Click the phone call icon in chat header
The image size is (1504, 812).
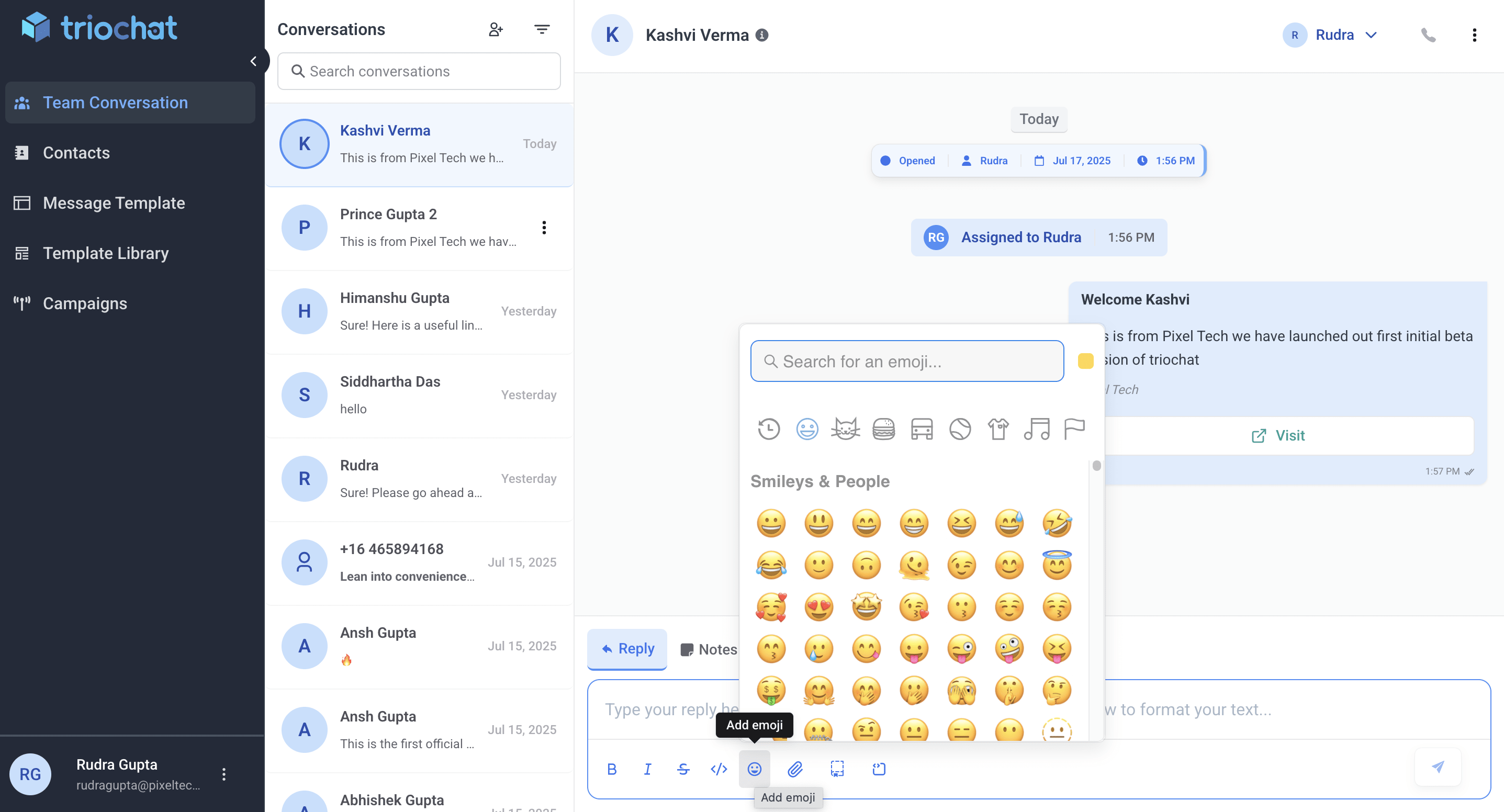1429,35
